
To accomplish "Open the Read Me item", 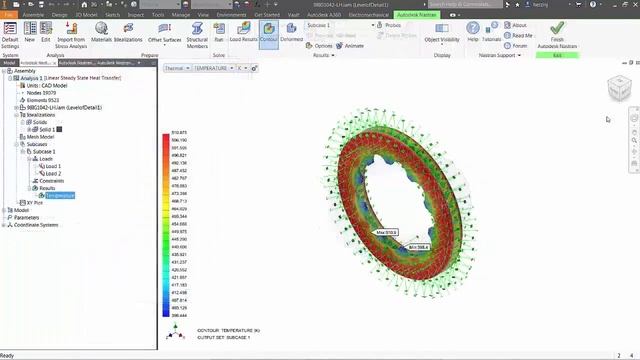I will tap(518, 36).
